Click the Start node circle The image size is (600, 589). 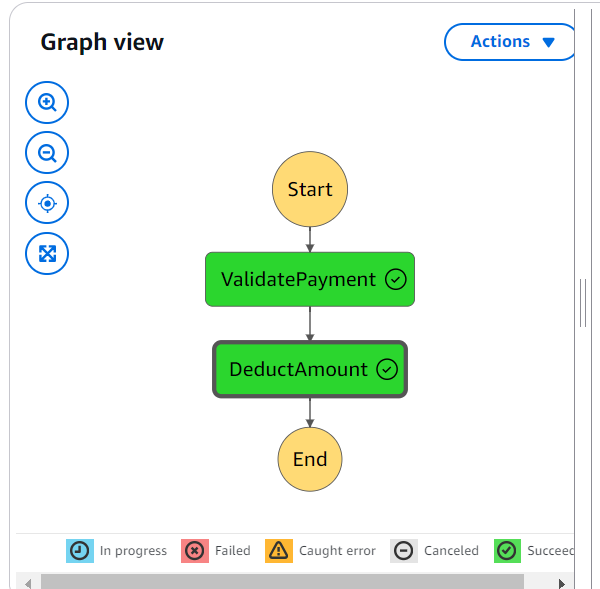tap(310, 189)
